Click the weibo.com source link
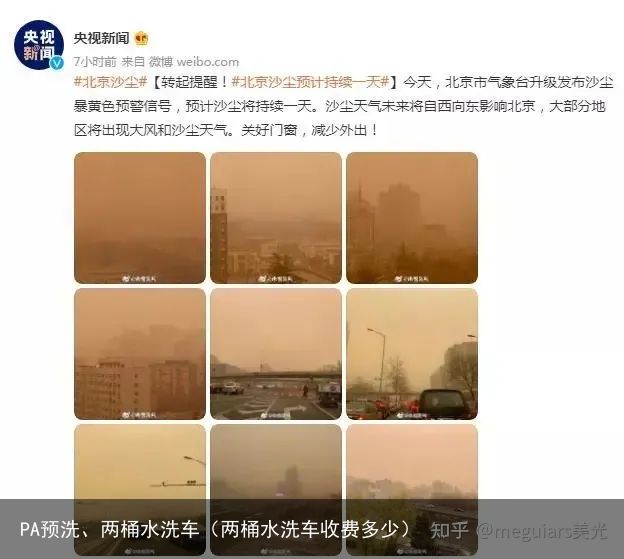This screenshot has width=624, height=559. [x=208, y=62]
